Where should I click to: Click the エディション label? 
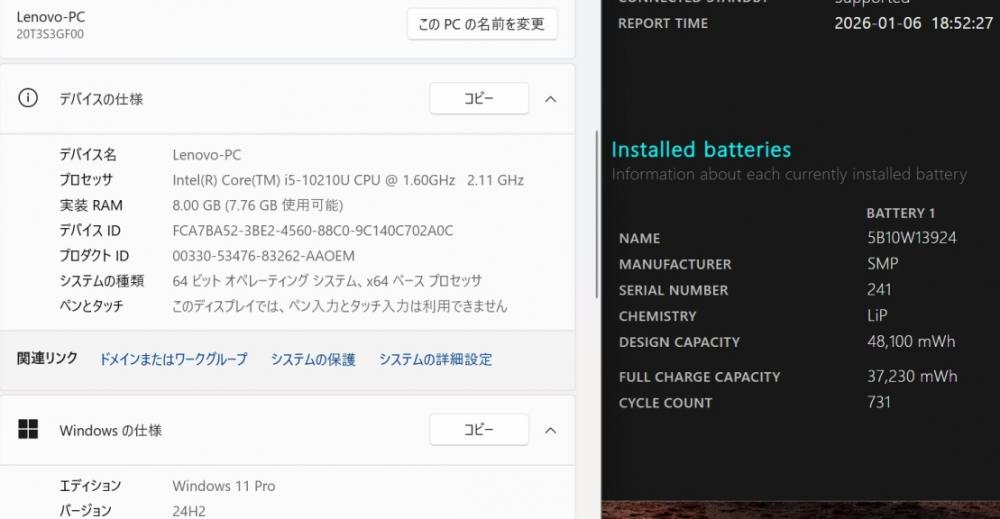[x=90, y=486]
